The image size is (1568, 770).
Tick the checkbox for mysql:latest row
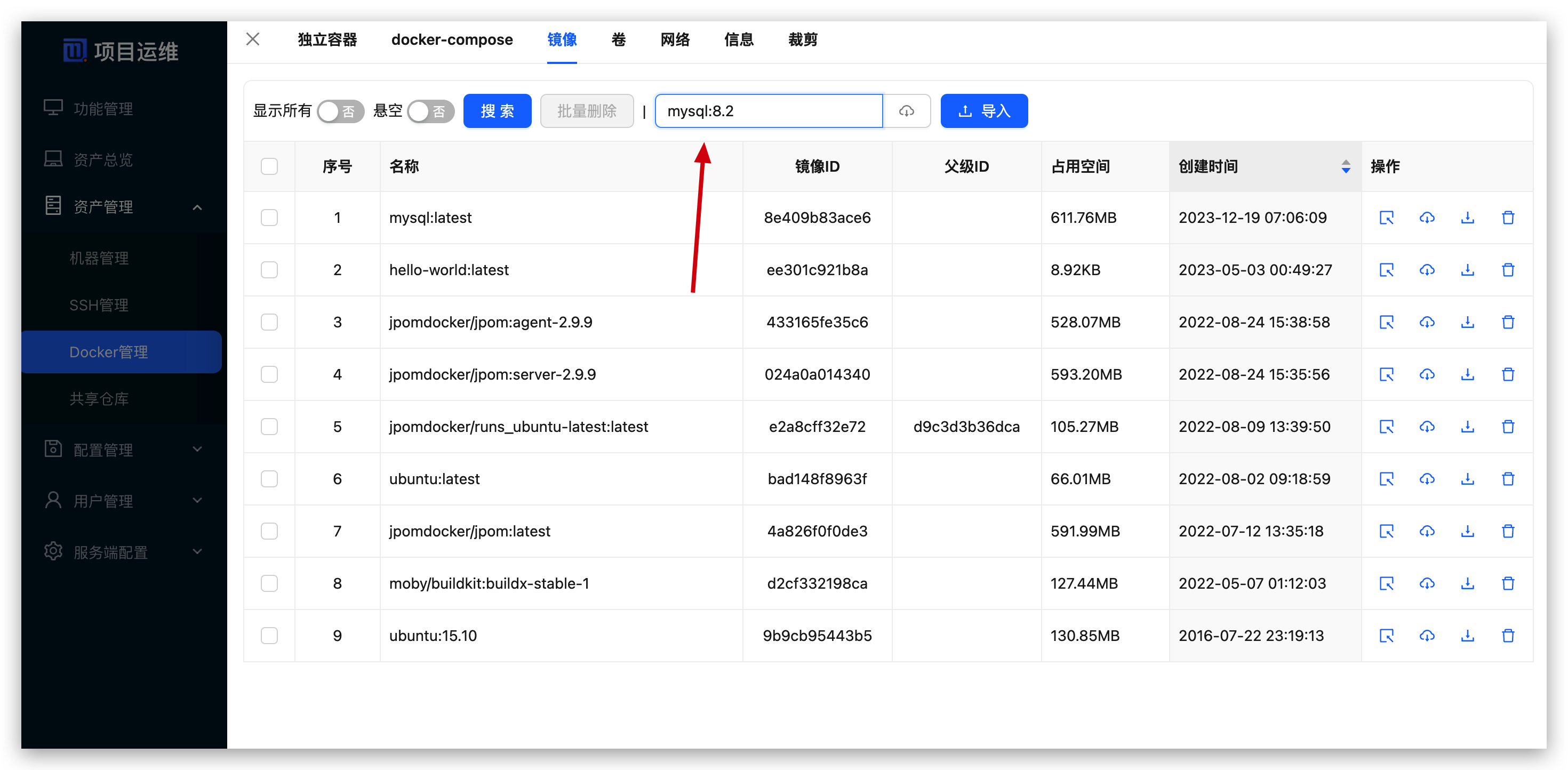[x=269, y=218]
